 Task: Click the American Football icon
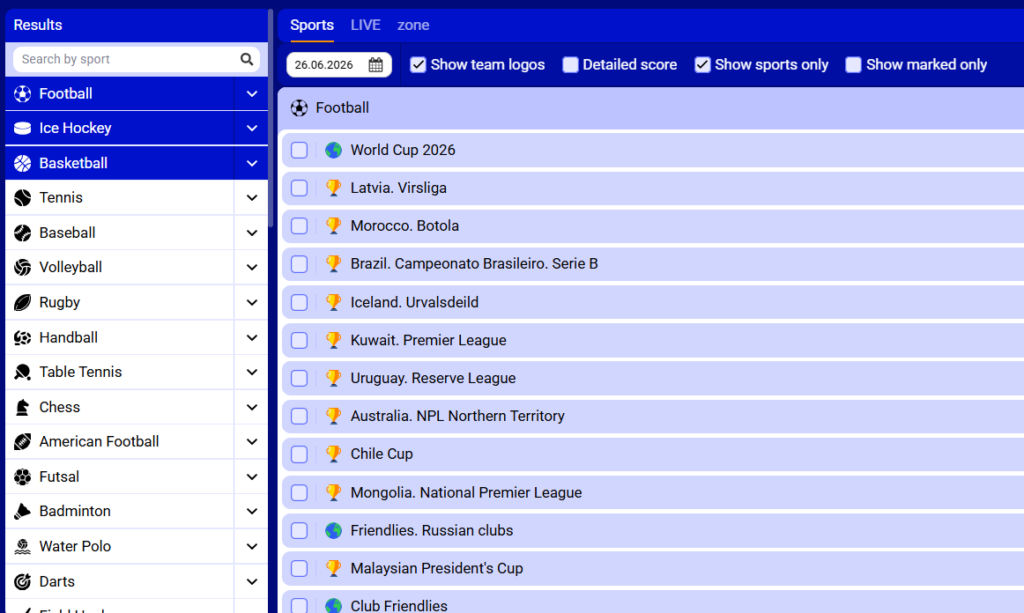pyautogui.click(x=22, y=442)
